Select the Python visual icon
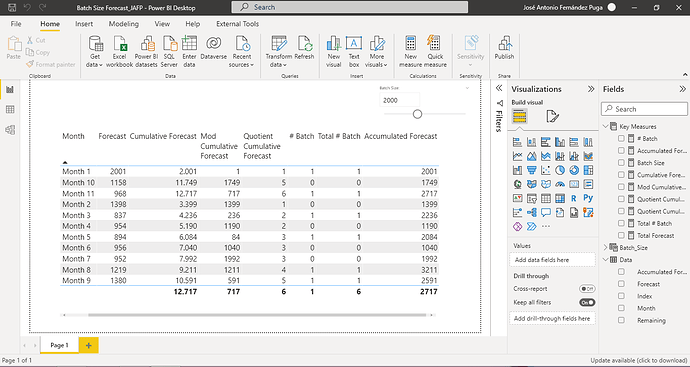Screen dimensions: 690x367 588,198
